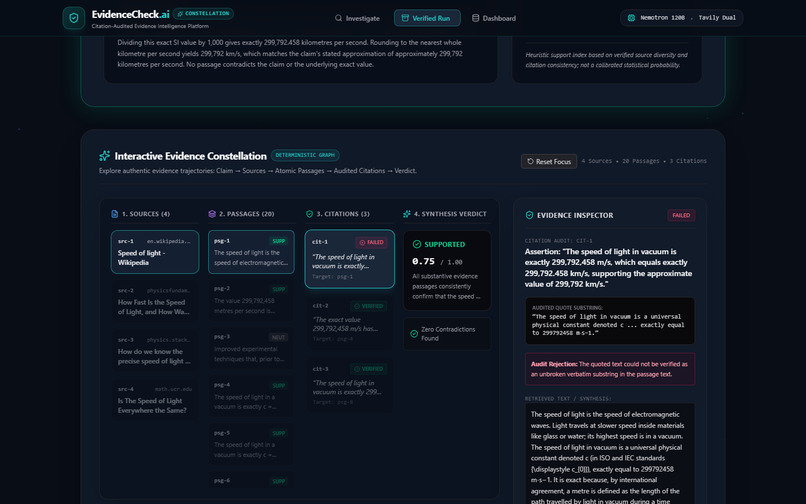Viewport: 806px width, 504px height.
Task: Select source src-4 Is The Speed of Light
Action: coord(155,400)
